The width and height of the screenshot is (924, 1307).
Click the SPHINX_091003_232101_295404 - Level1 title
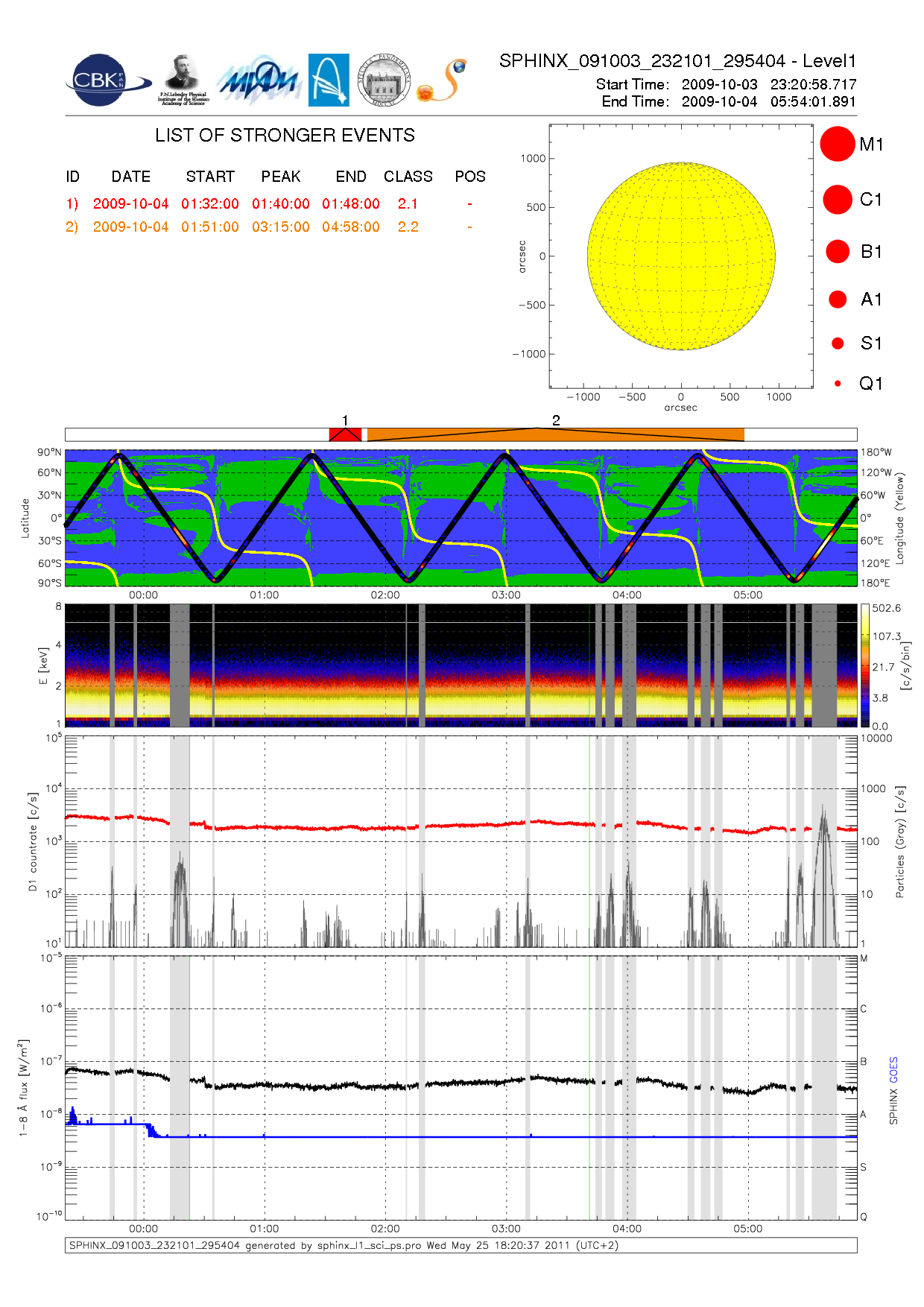click(x=677, y=61)
